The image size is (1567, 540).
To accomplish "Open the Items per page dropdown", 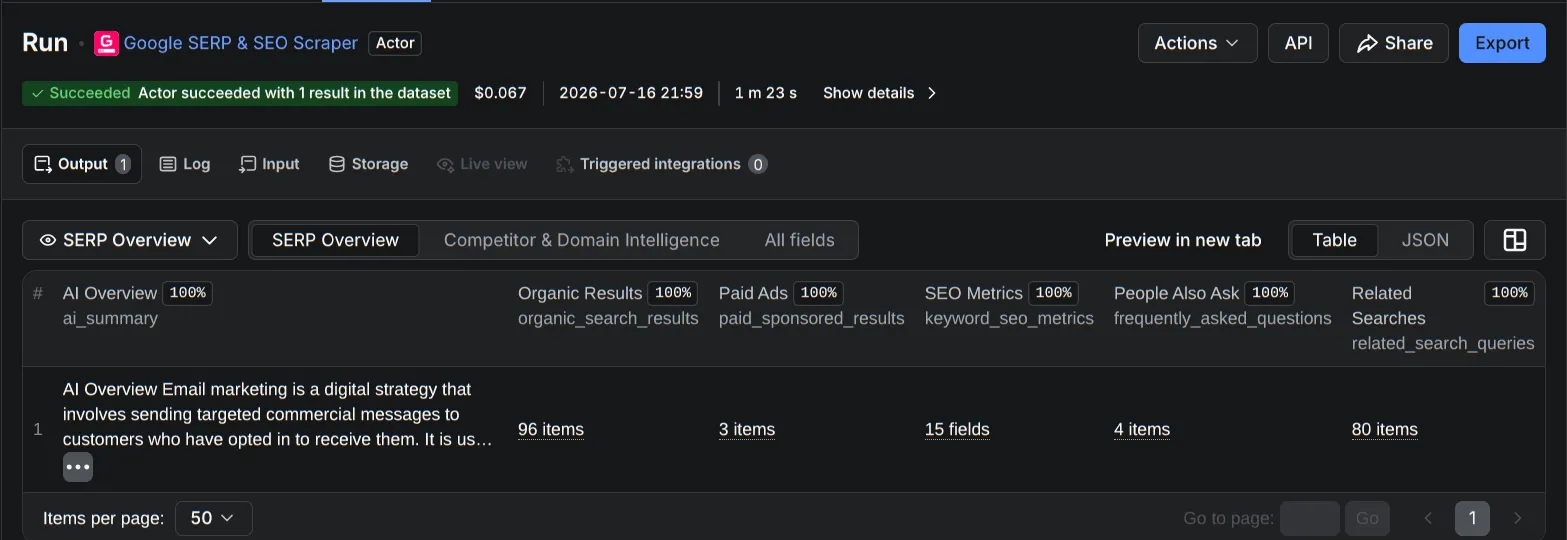I will click(x=213, y=518).
